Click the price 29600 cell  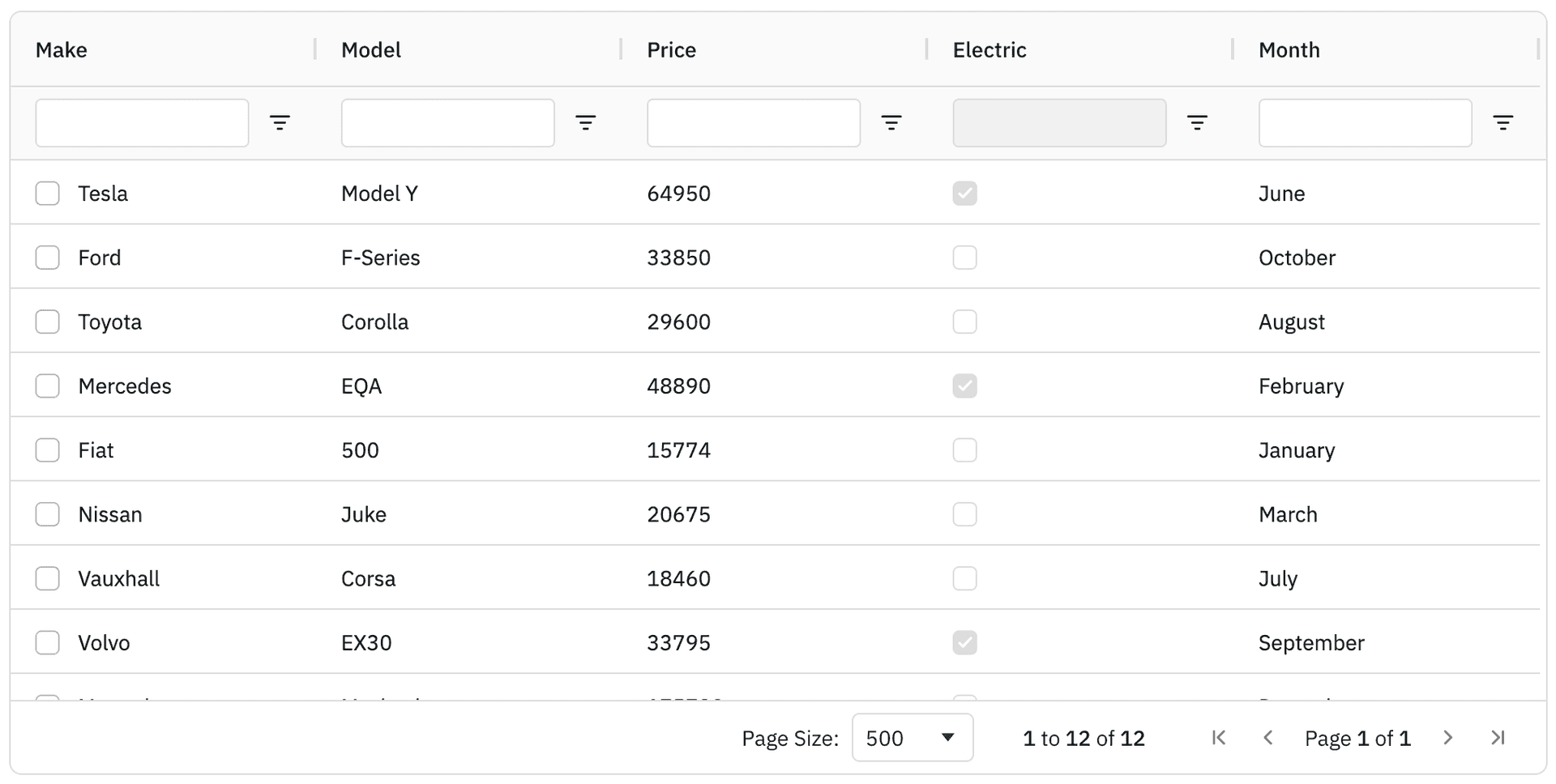tap(679, 322)
